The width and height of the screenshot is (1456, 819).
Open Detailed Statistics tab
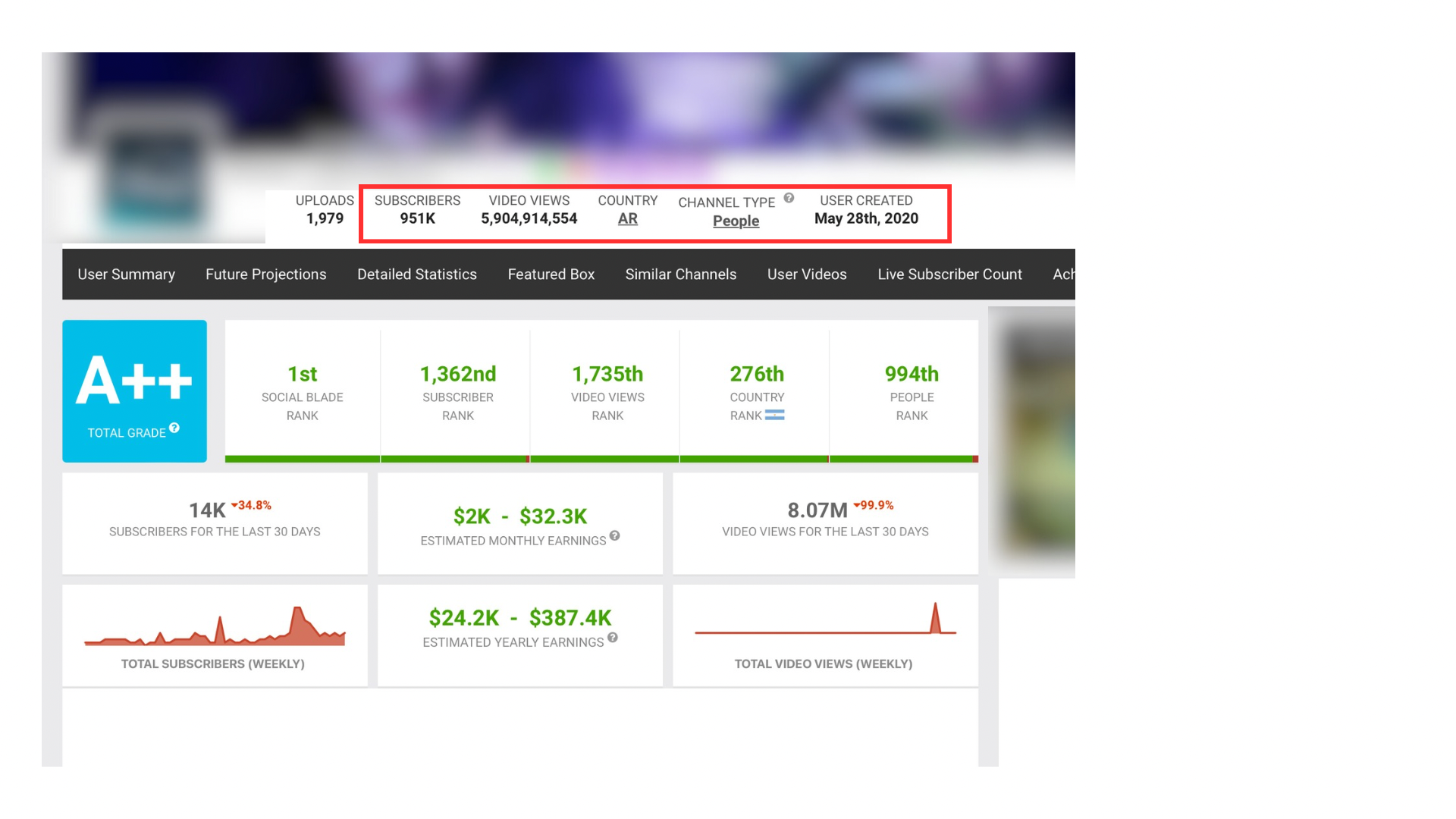point(416,275)
